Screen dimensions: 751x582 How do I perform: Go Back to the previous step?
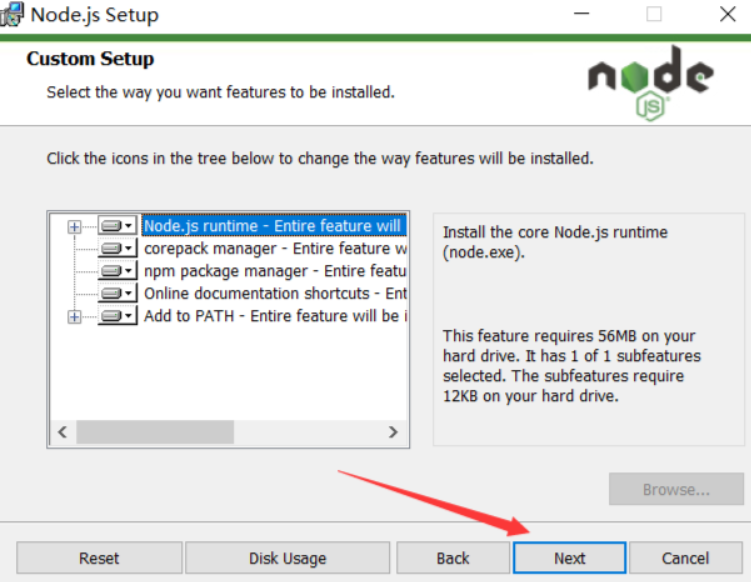pyautogui.click(x=453, y=558)
